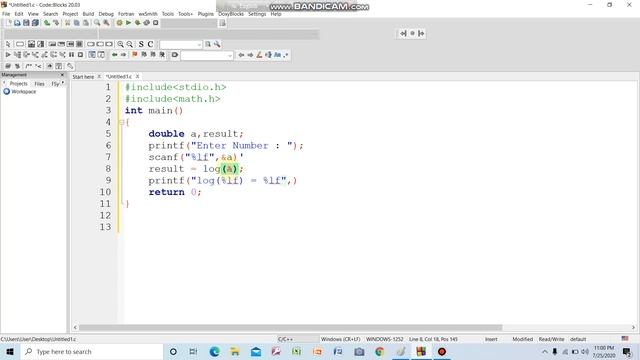
Task: Open the Windows Start menu
Action: pyautogui.click(x=10, y=351)
